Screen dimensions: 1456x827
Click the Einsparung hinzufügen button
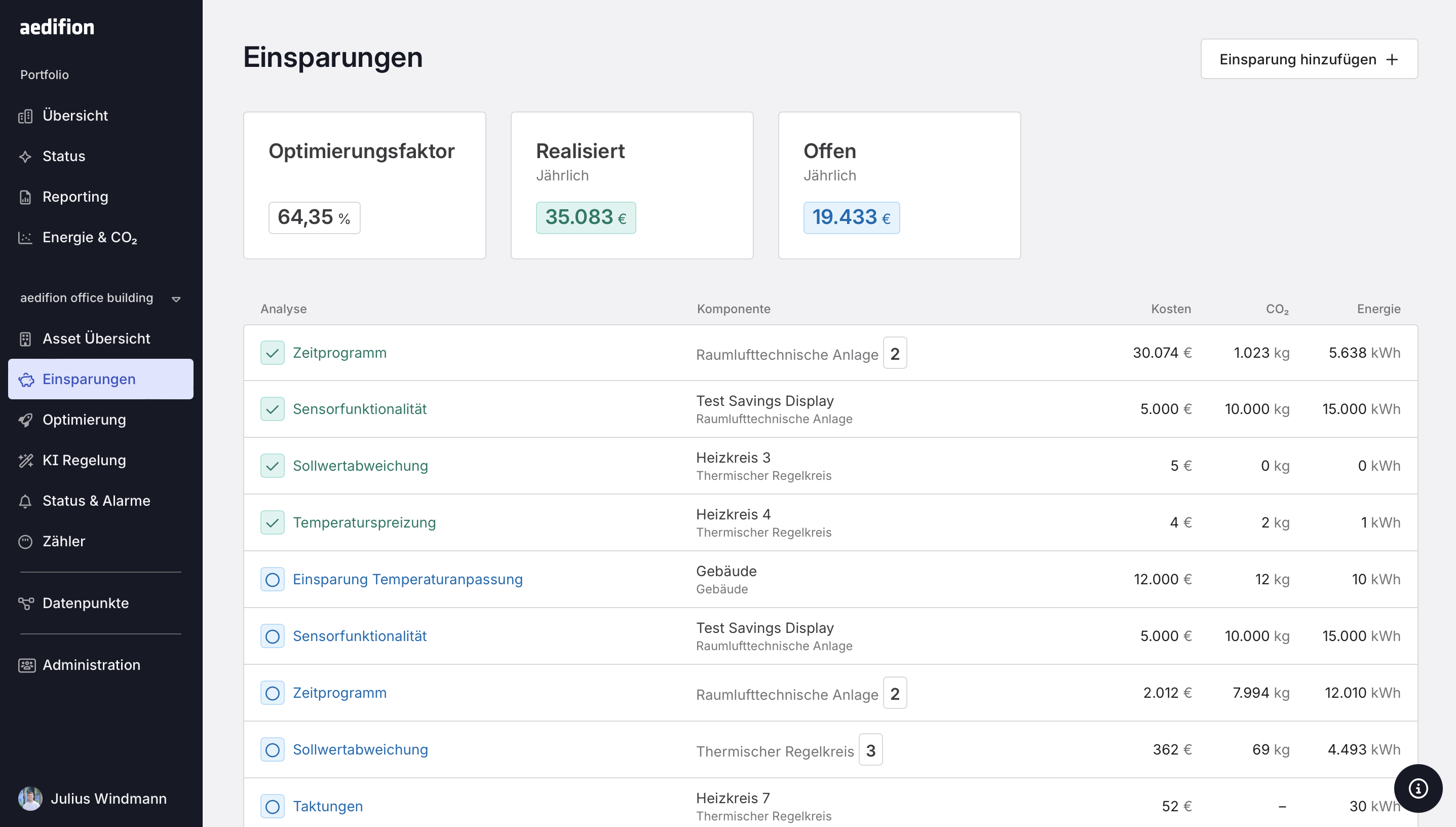click(1309, 59)
